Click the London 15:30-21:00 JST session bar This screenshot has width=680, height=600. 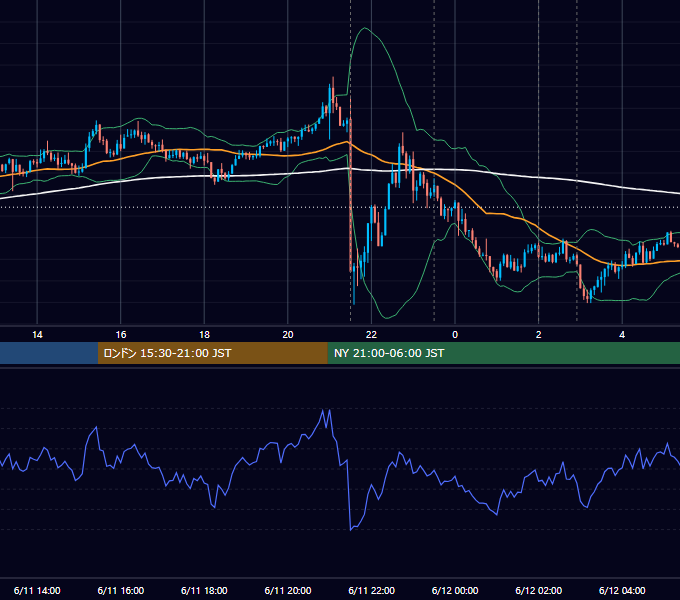coord(212,353)
